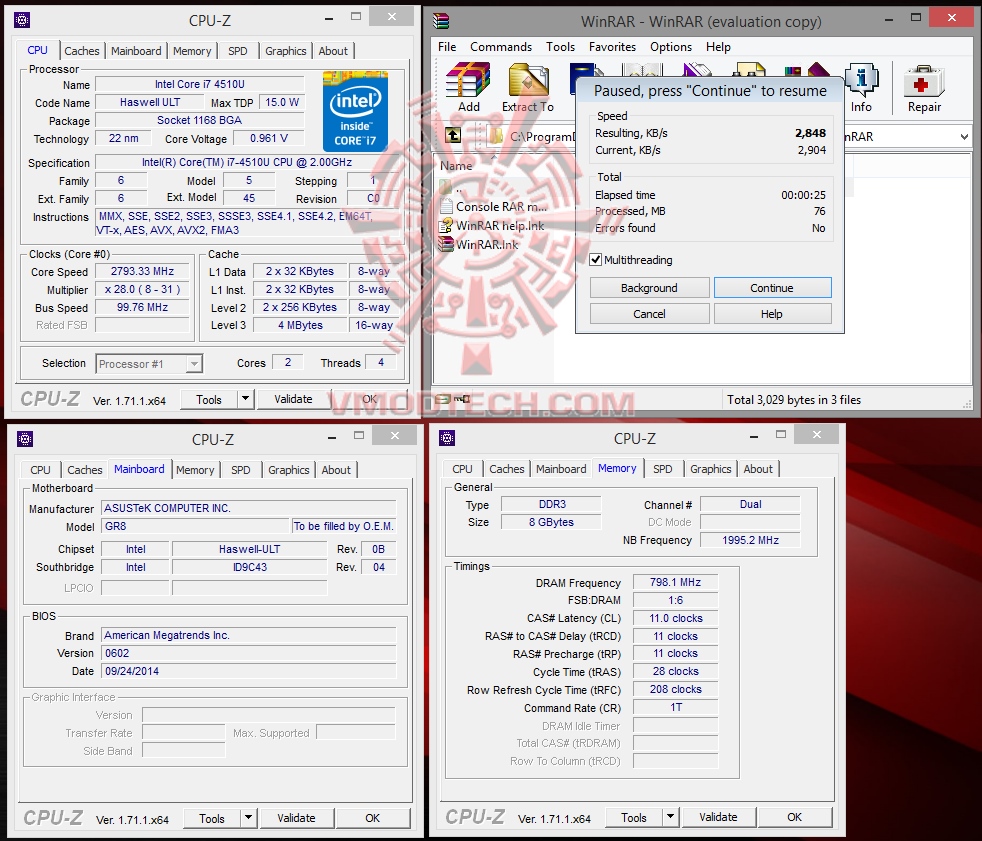Open the WinRAR Info toolbar icon
The width and height of the screenshot is (982, 841).
(x=861, y=88)
